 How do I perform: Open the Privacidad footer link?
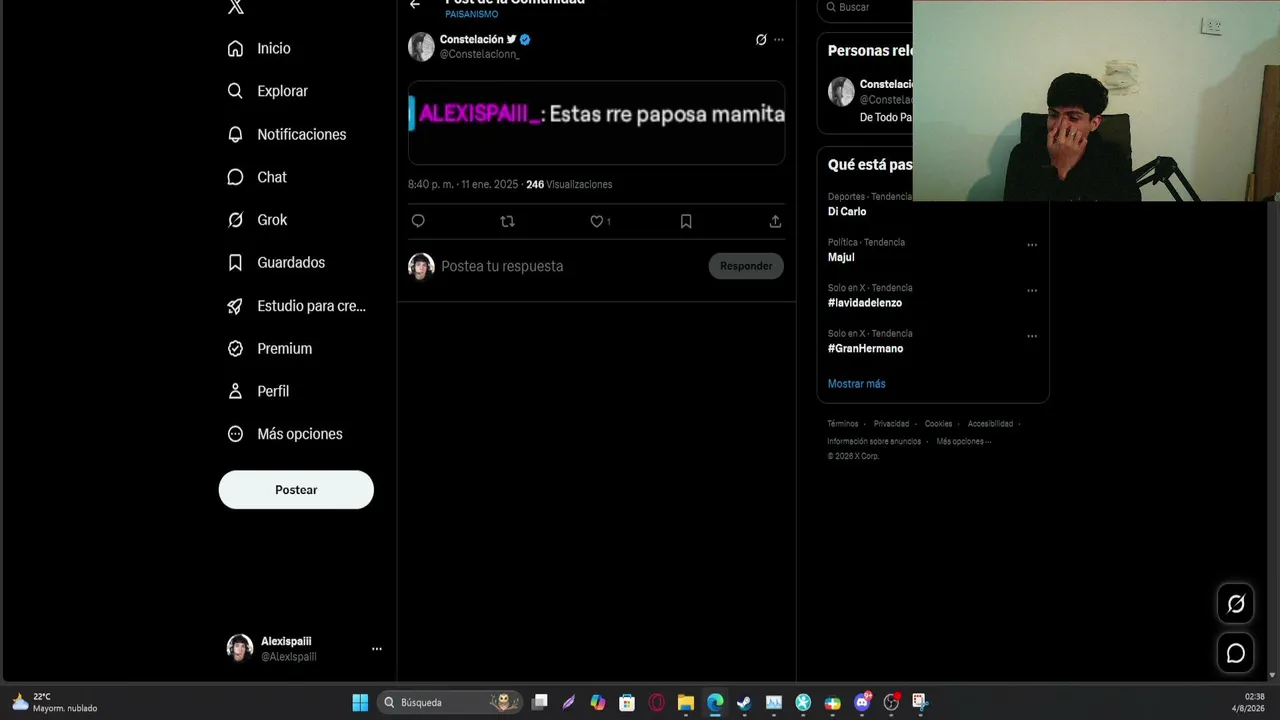[x=891, y=424]
